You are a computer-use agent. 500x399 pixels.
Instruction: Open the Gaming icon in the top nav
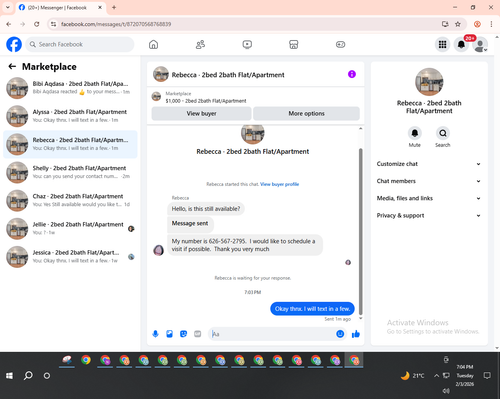coord(340,44)
